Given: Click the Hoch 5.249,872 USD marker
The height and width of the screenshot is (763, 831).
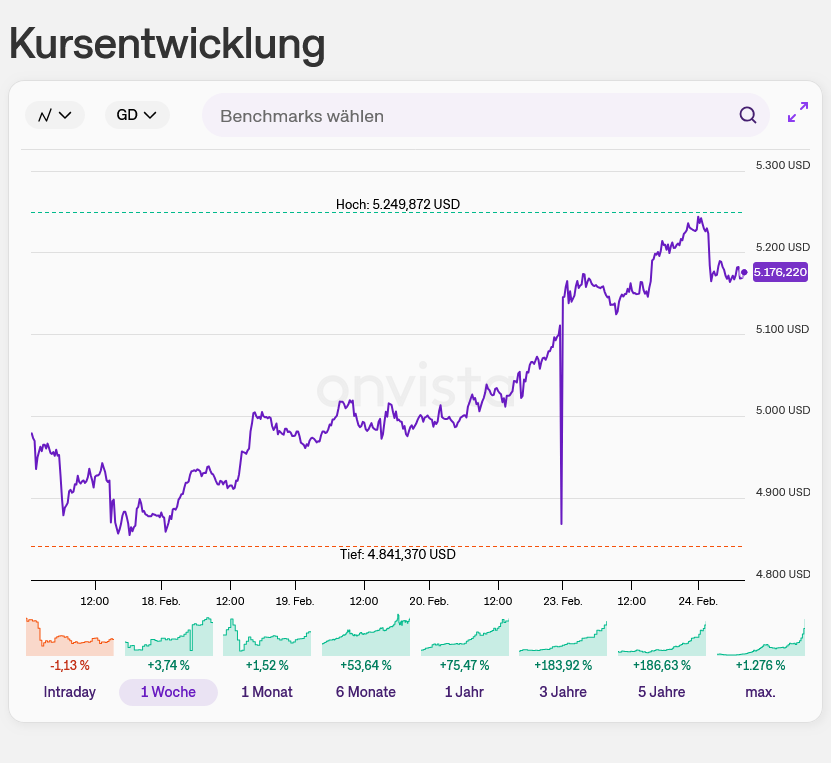Looking at the screenshot, I should point(398,204).
